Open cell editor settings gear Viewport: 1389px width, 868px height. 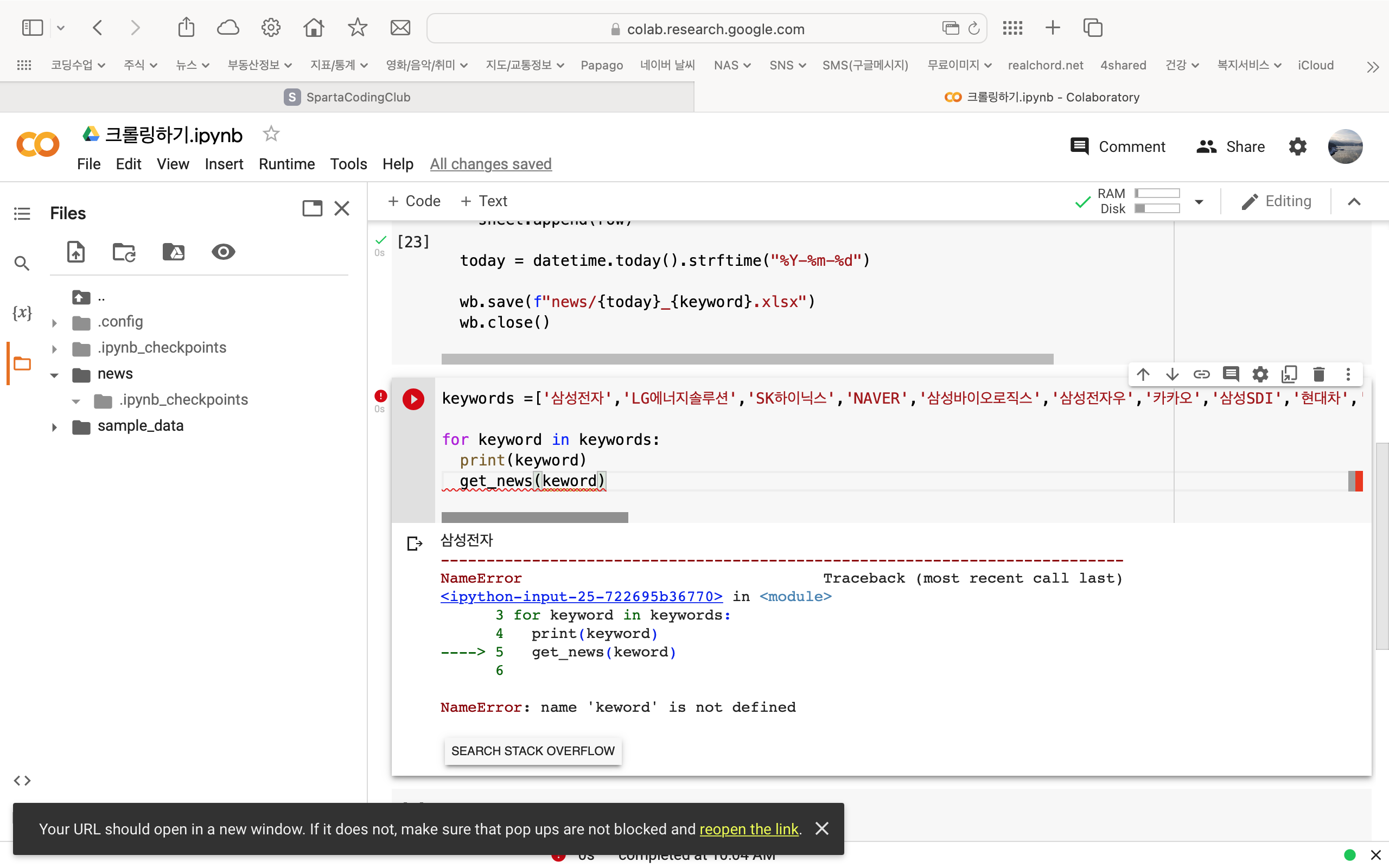[1260, 375]
